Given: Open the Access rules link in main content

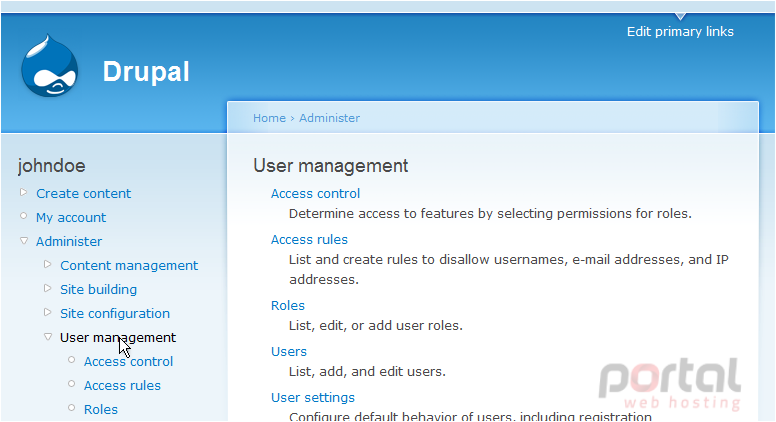Looking at the screenshot, I should click(x=309, y=239).
